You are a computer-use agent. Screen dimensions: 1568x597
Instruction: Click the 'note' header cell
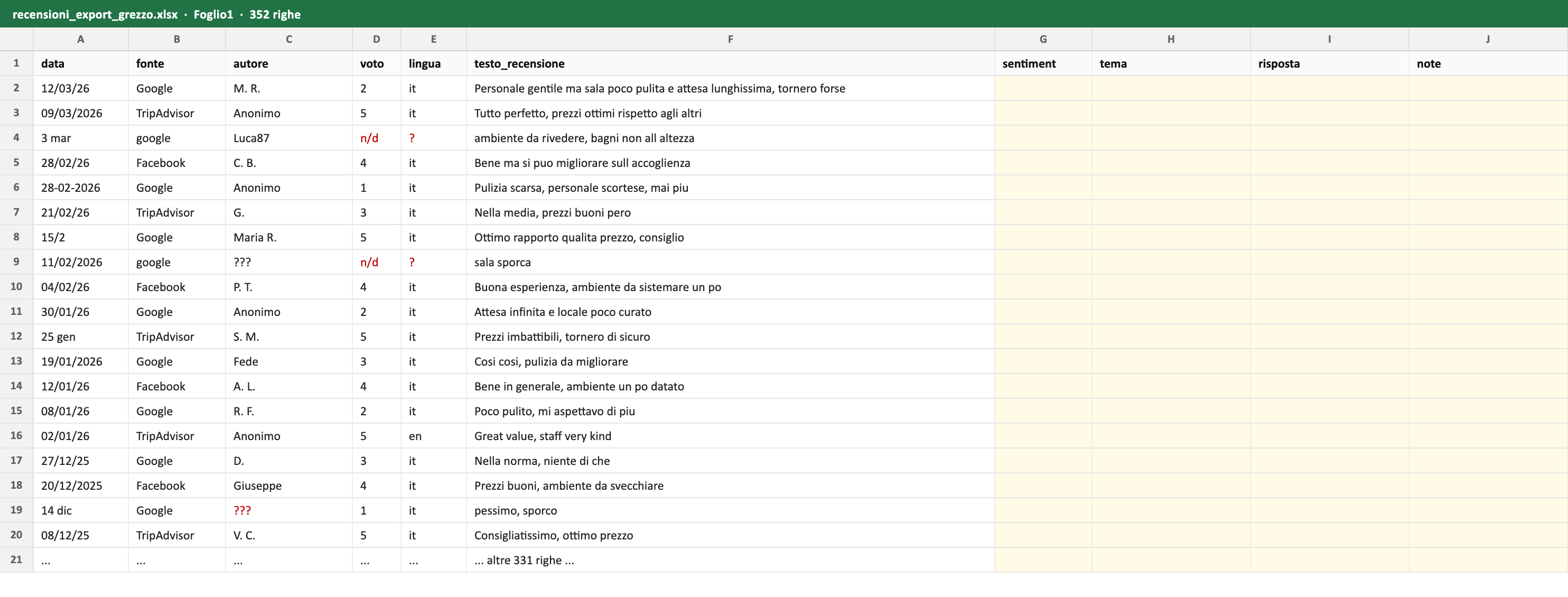coord(1488,63)
